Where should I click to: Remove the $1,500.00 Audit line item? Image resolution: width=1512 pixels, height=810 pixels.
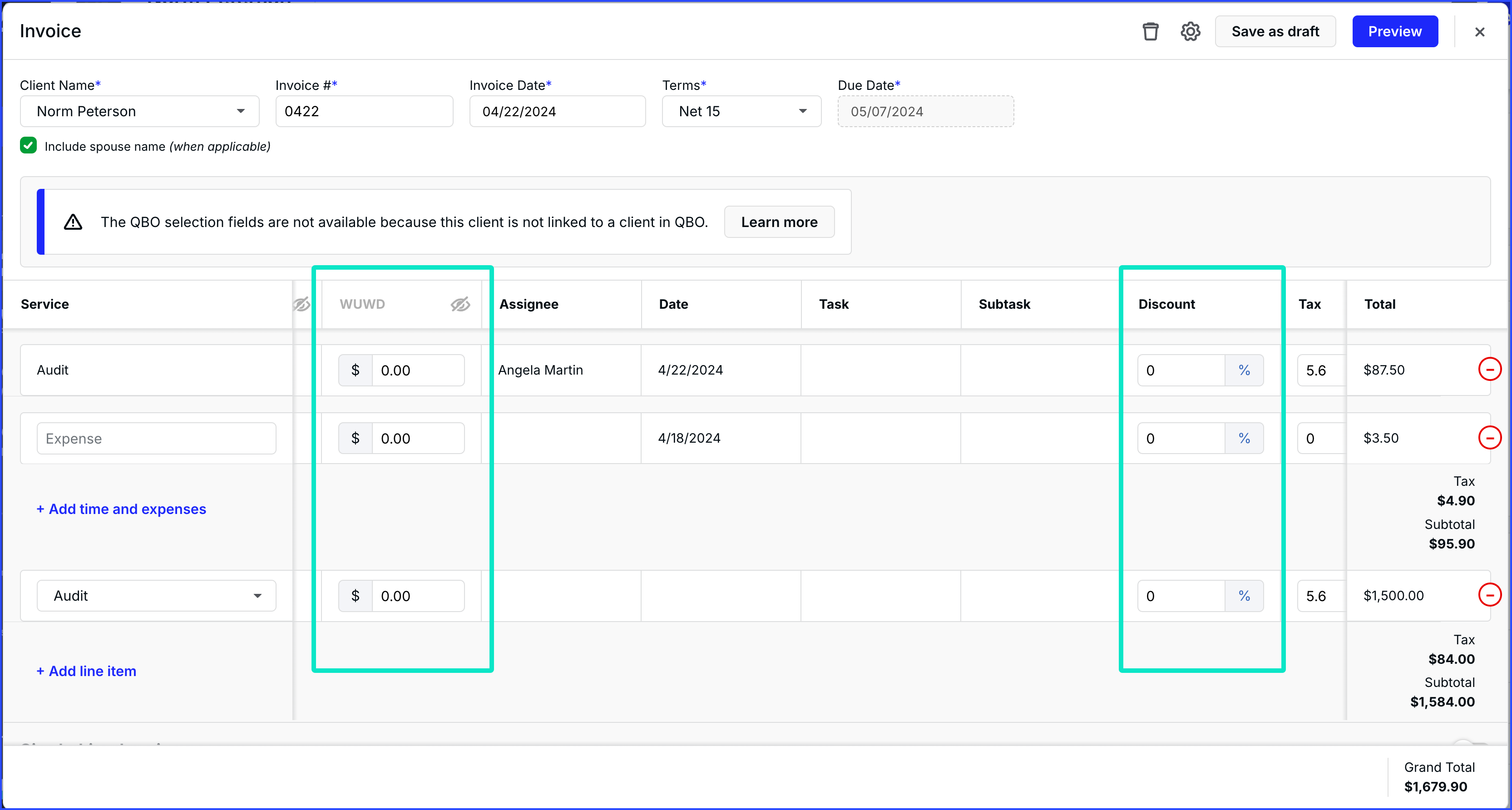click(x=1489, y=595)
